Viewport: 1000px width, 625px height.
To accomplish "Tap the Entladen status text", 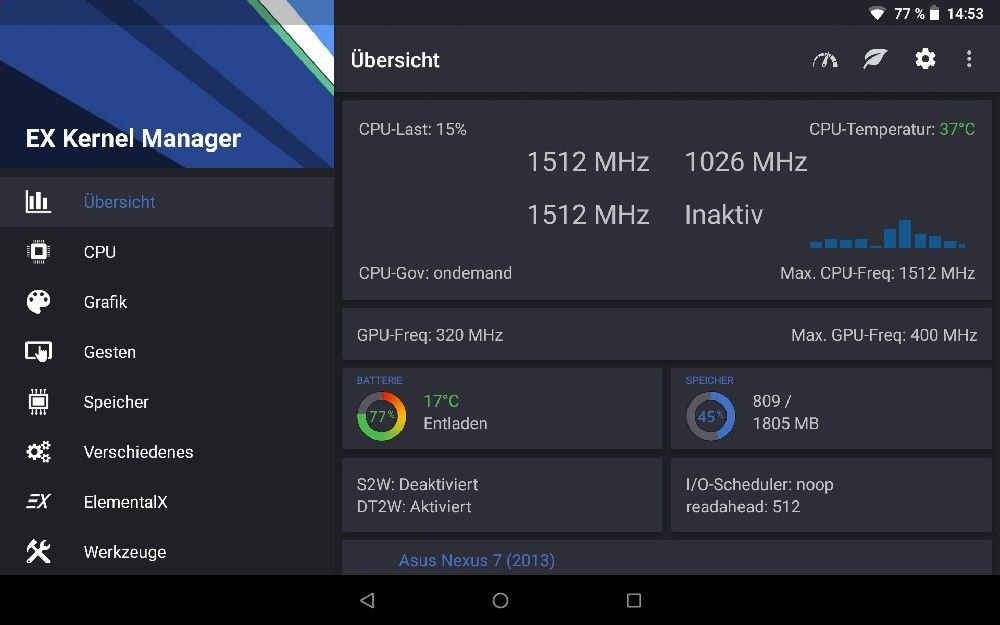I will coord(455,423).
